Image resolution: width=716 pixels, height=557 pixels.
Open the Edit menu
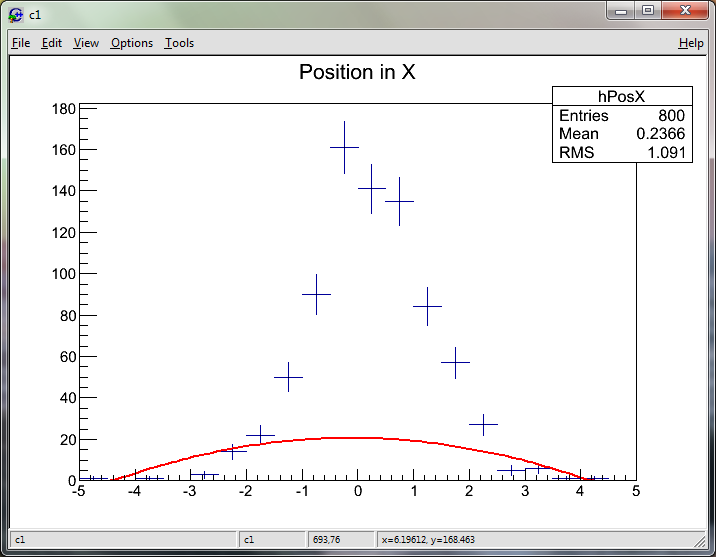tap(52, 43)
